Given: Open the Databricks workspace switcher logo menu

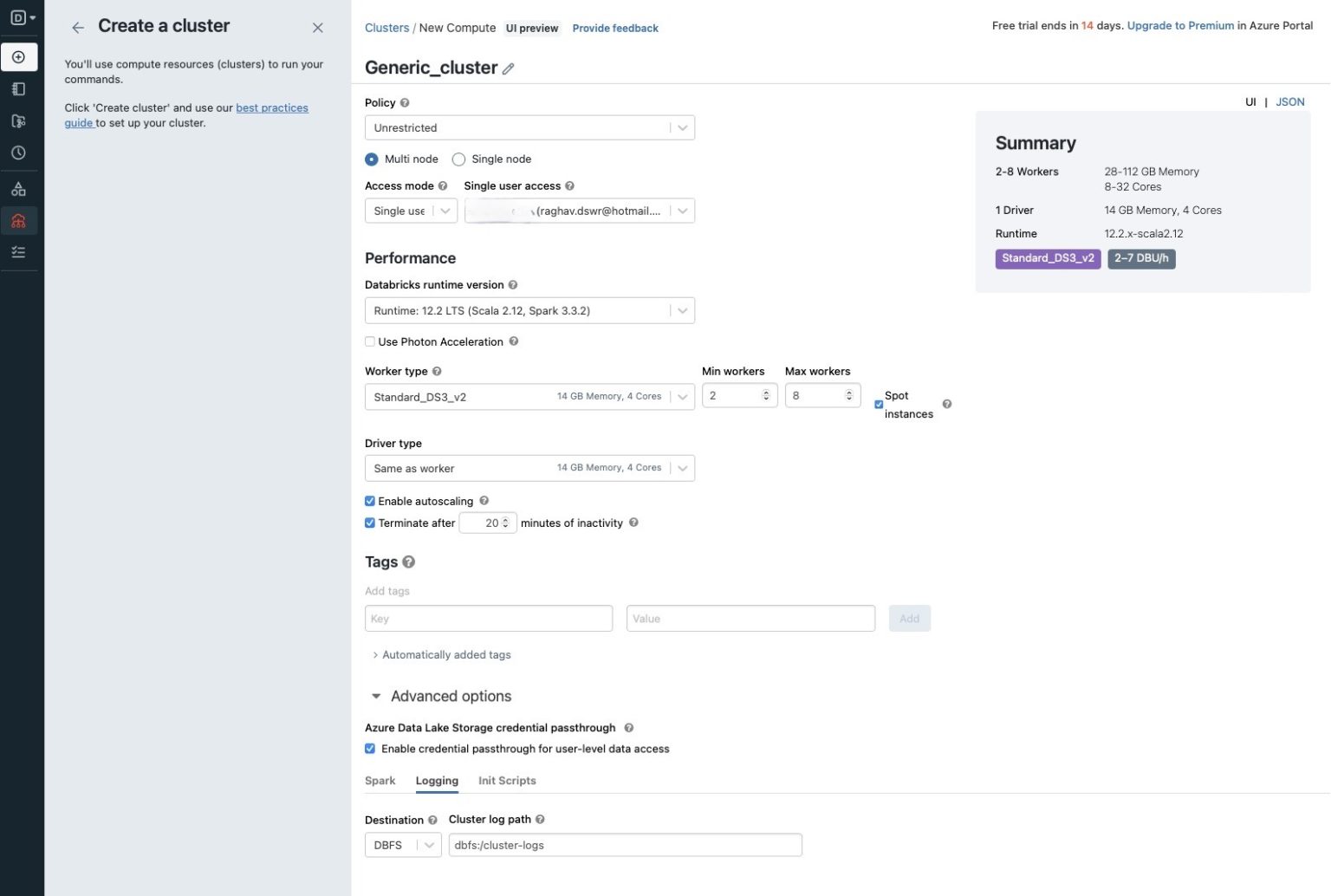Looking at the screenshot, I should click(x=19, y=16).
